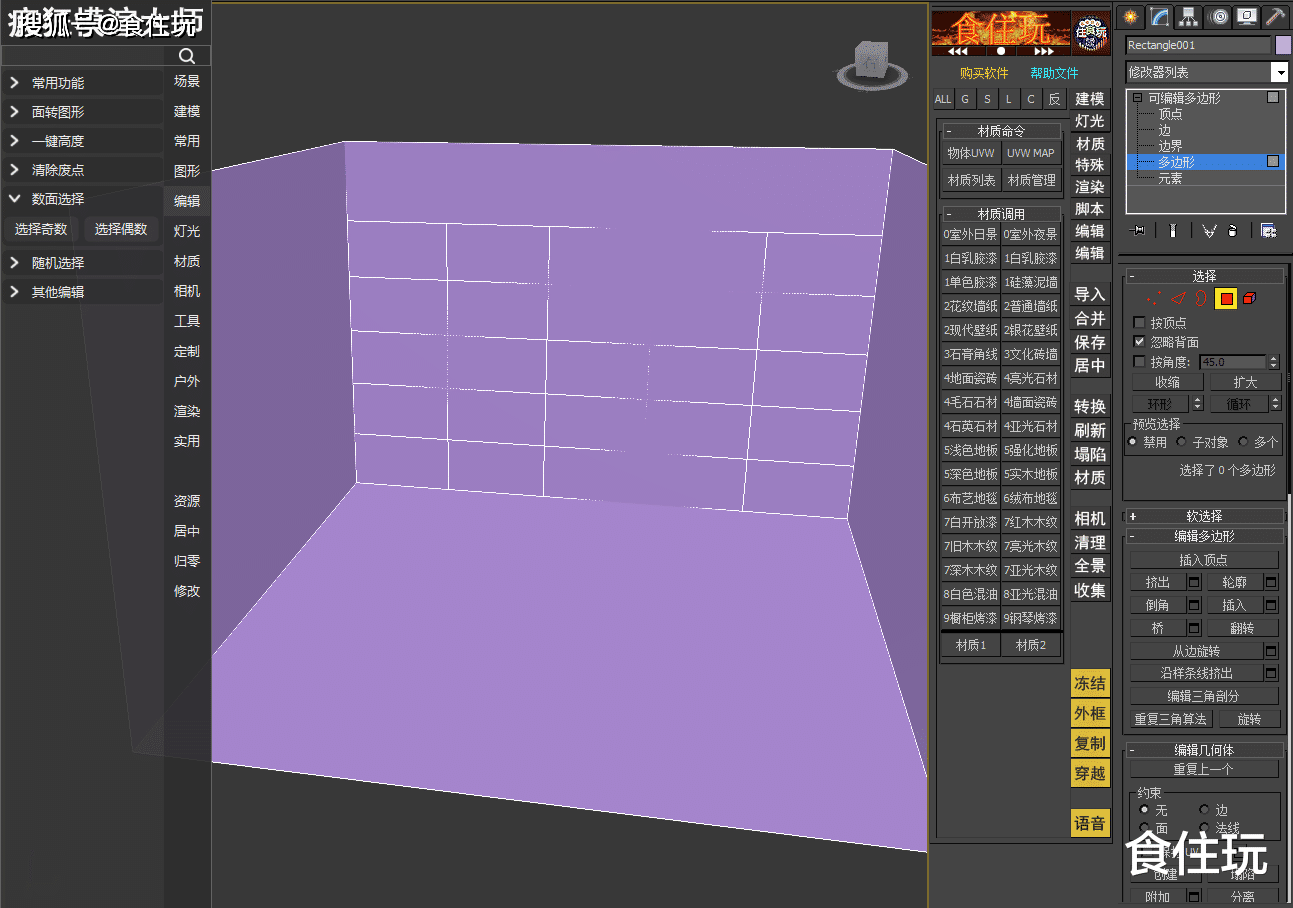Open the Hierarchy panel tab
This screenshot has height=908, width=1293.
pyautogui.click(x=1189, y=16)
